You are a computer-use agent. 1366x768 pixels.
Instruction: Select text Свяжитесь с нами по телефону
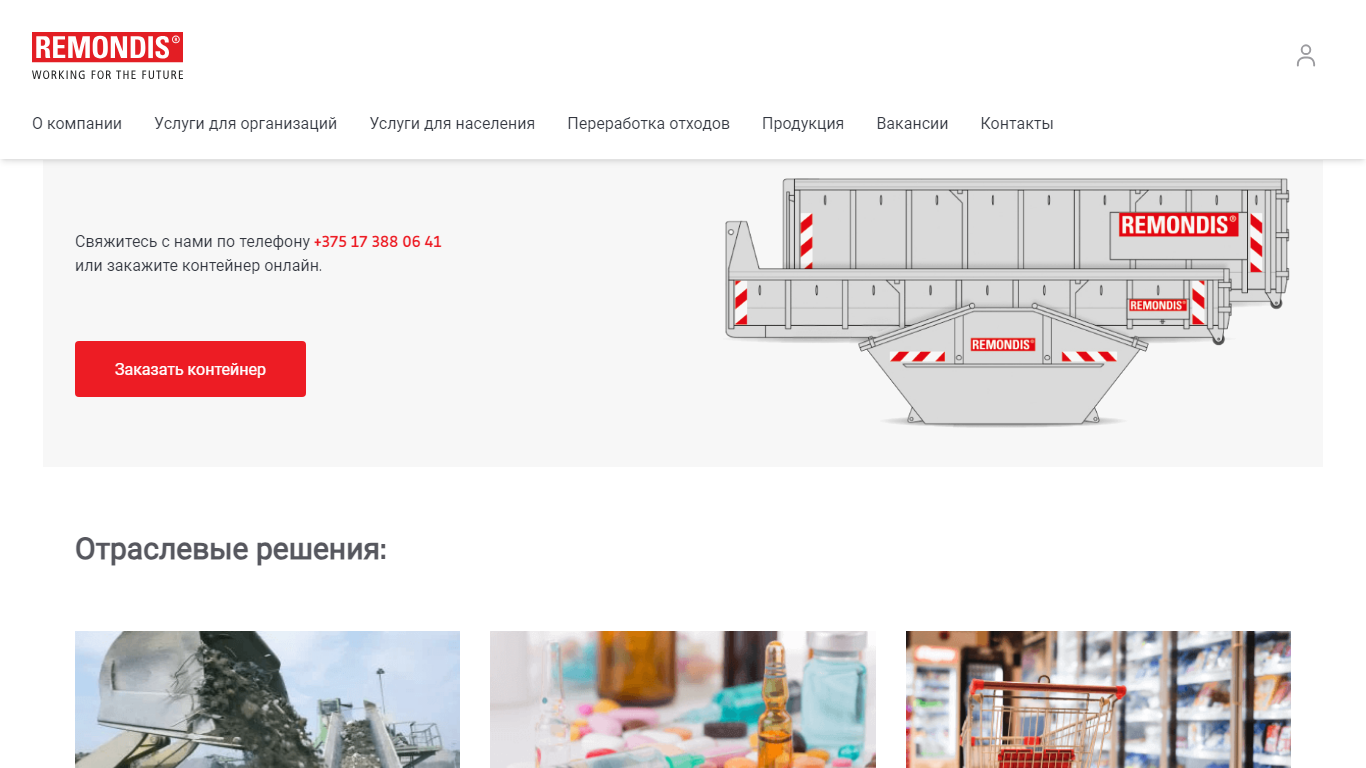point(193,242)
